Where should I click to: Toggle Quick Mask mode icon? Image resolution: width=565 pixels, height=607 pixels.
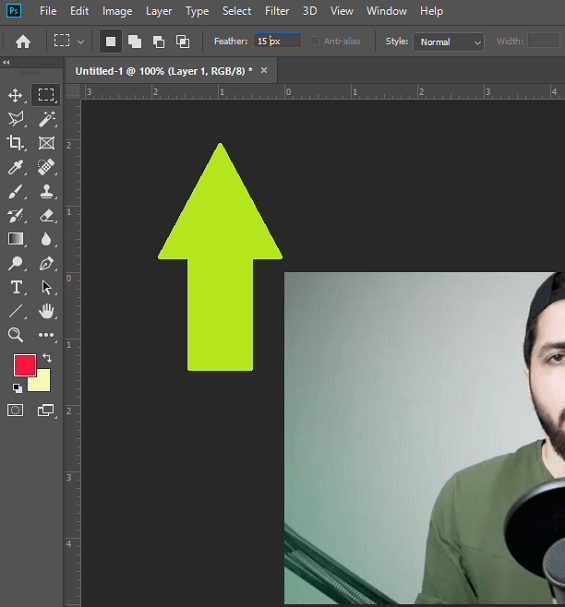click(15, 410)
